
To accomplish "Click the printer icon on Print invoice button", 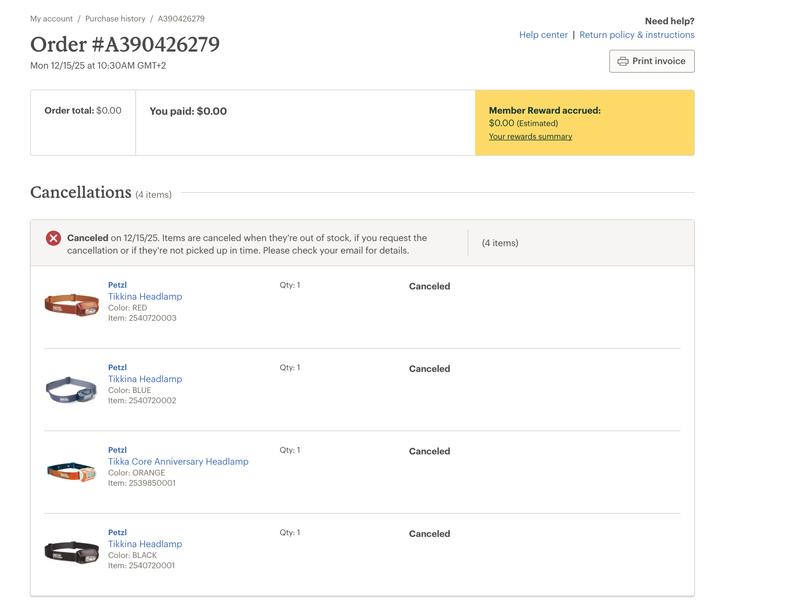I will tap(622, 60).
